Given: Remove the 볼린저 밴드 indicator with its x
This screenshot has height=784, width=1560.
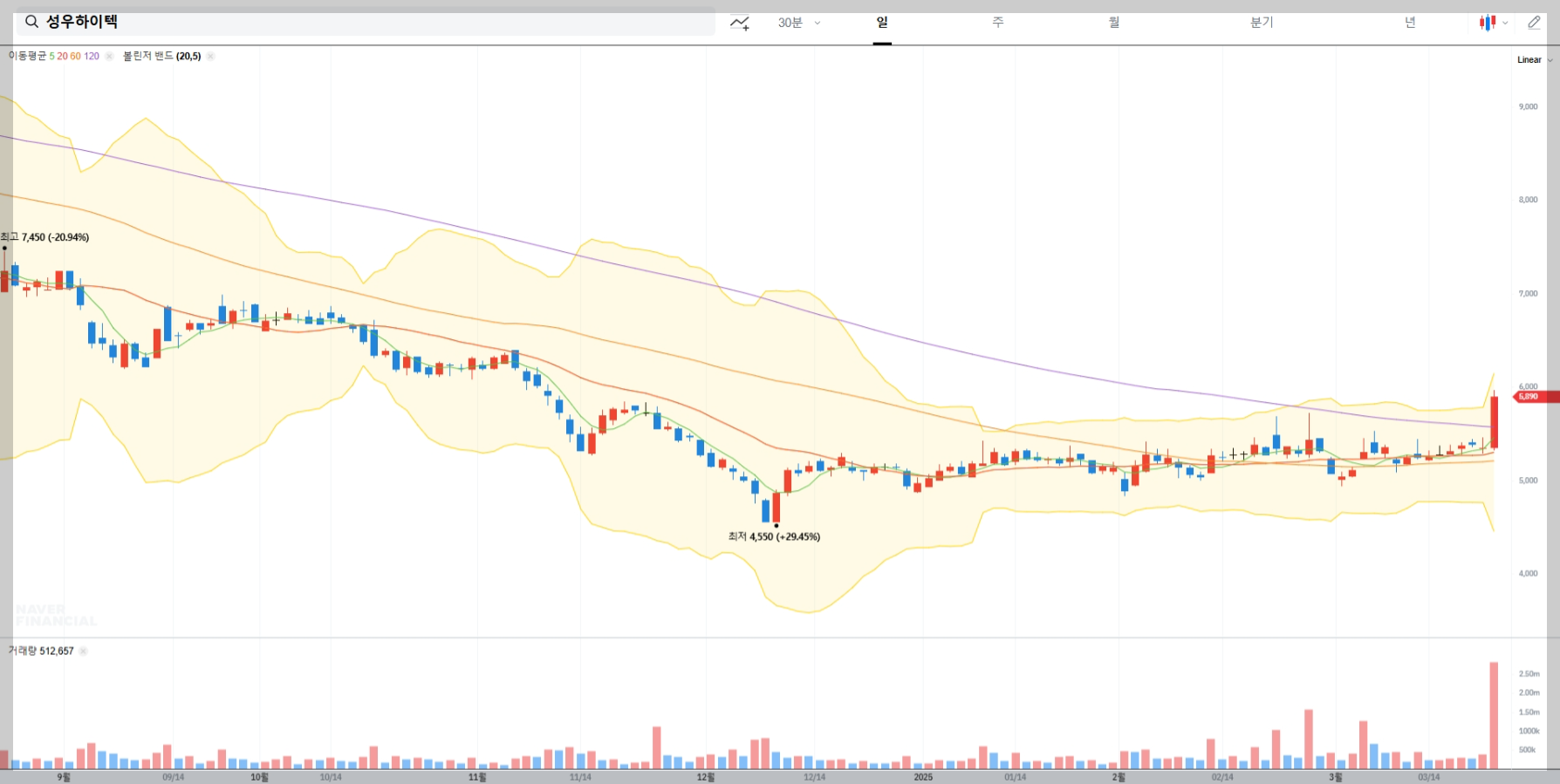Looking at the screenshot, I should coord(210,56).
